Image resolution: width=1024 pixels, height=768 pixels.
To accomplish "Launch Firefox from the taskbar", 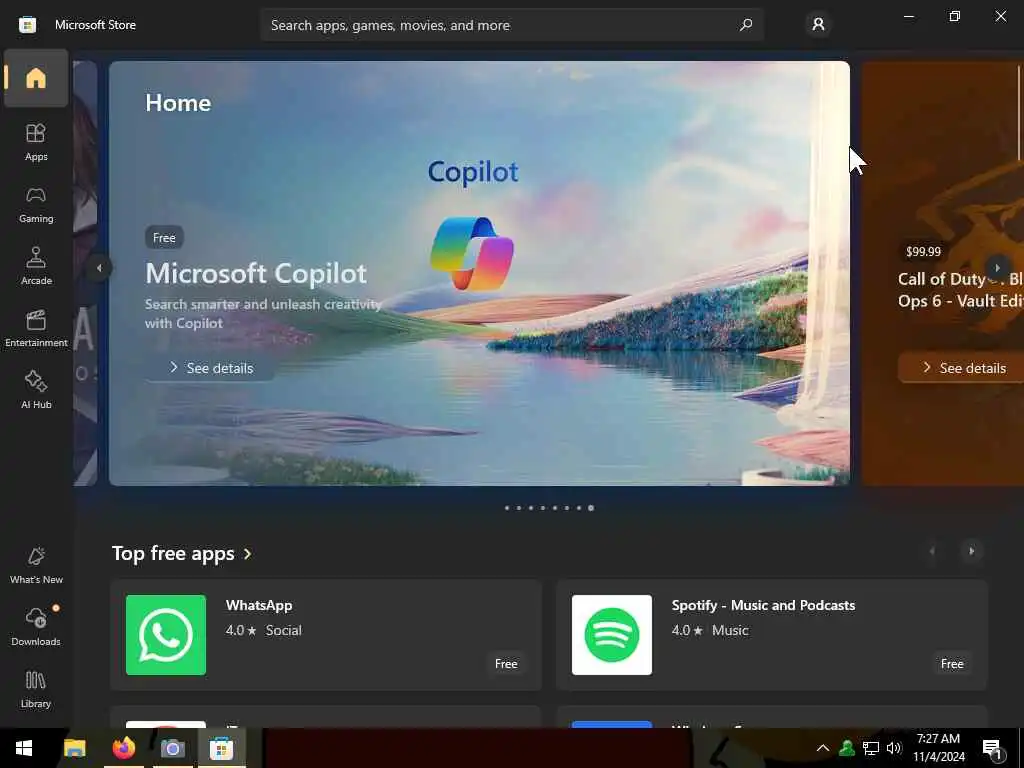I will 123,748.
